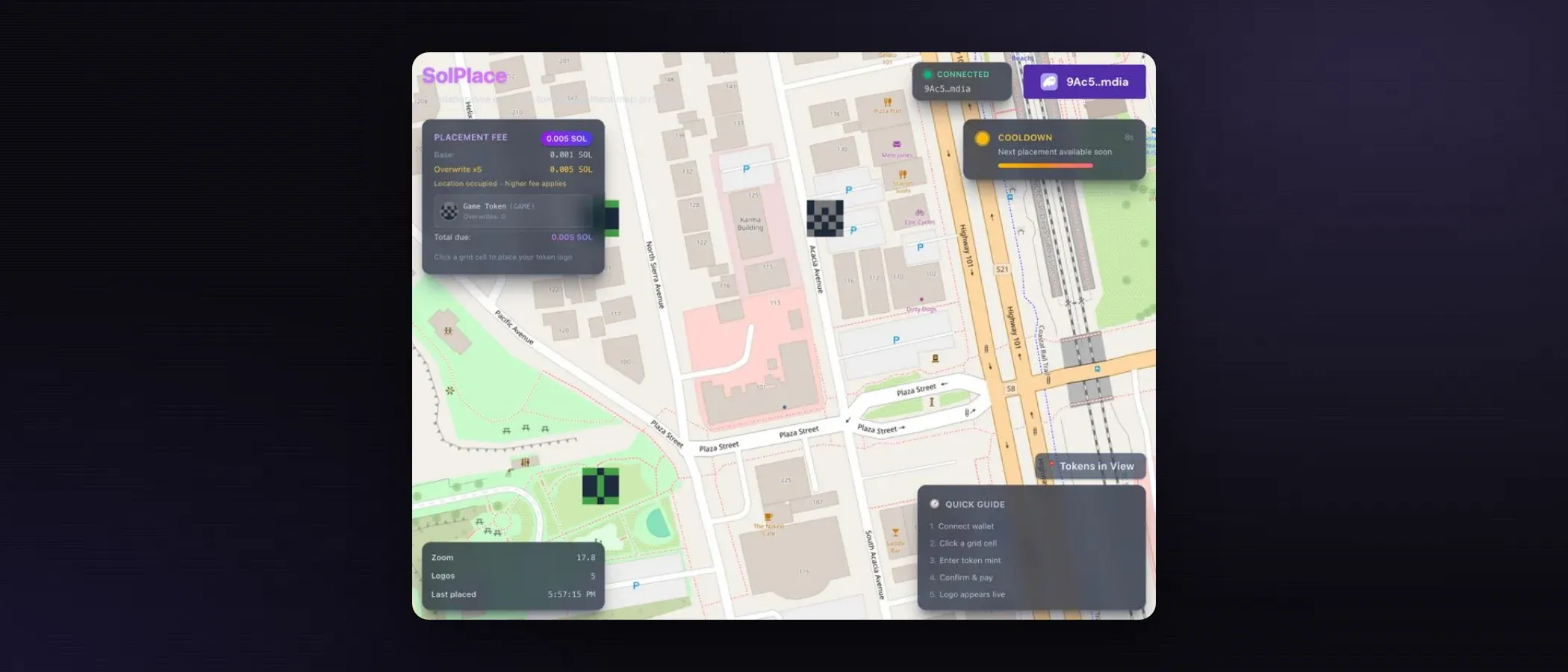Viewport: 1568px width, 672px height.
Task: Click the 0.005 SOL fee badge
Action: point(567,138)
